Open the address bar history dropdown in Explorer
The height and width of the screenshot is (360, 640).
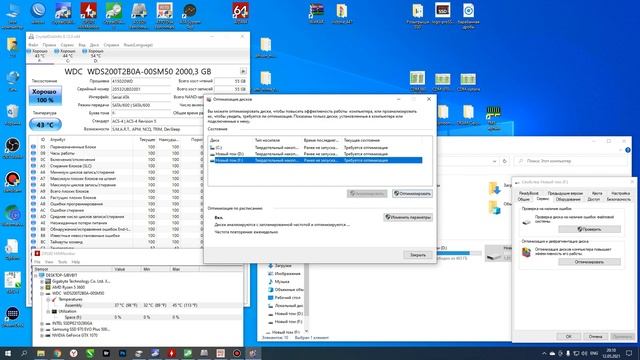coord(494,161)
